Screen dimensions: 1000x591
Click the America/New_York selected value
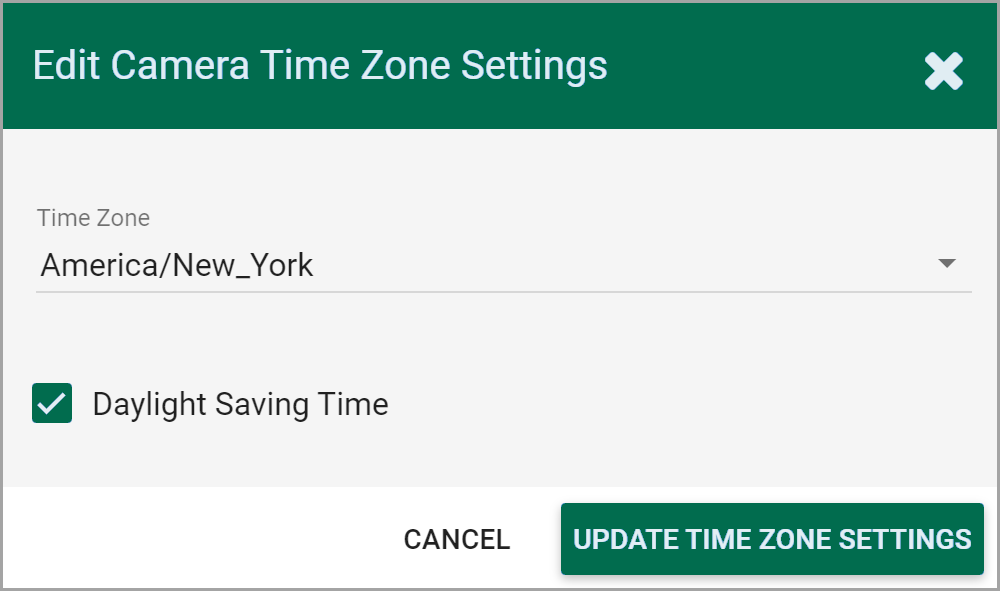click(x=177, y=265)
